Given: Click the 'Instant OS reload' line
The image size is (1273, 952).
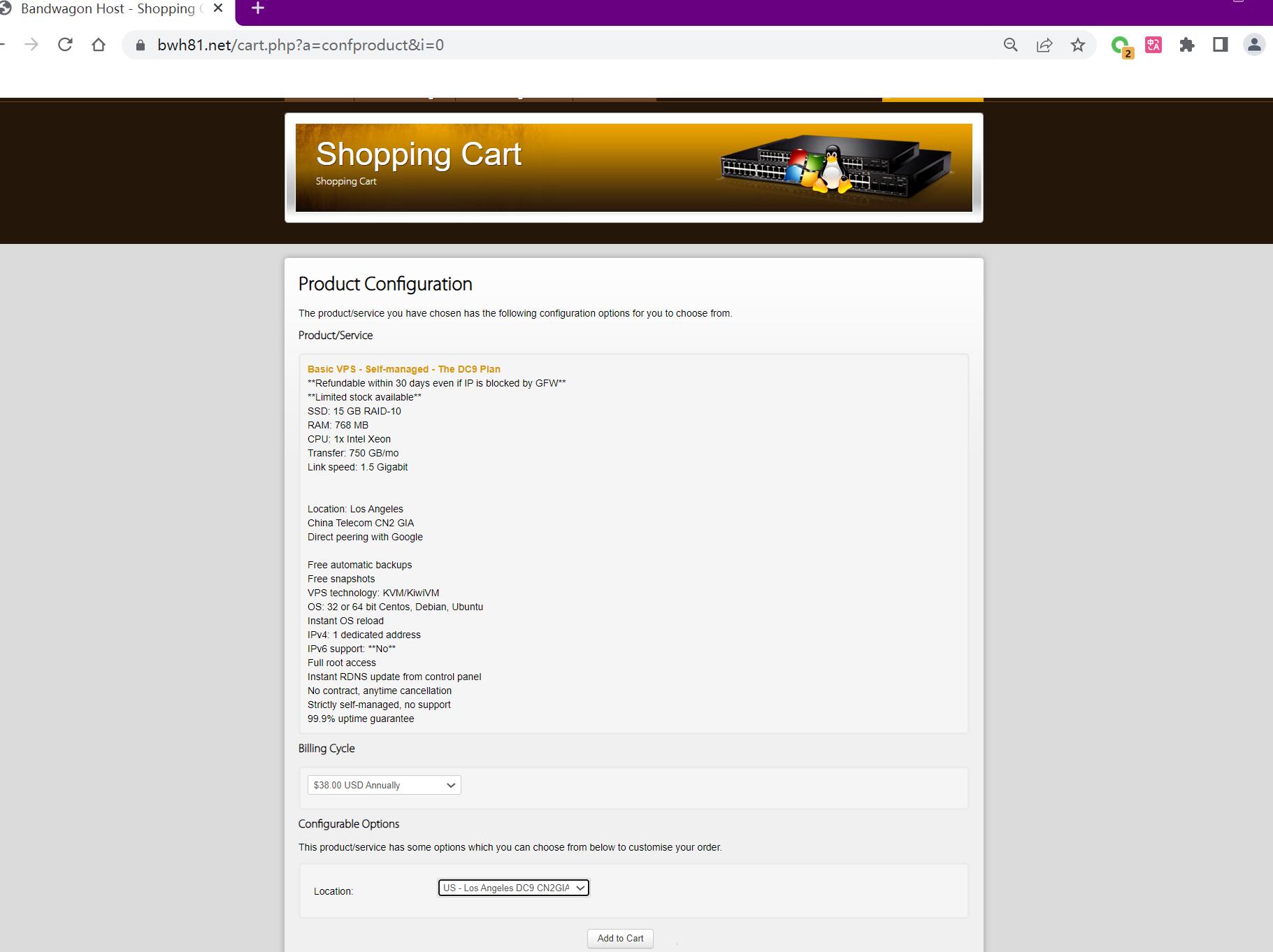Looking at the screenshot, I should tap(345, 621).
